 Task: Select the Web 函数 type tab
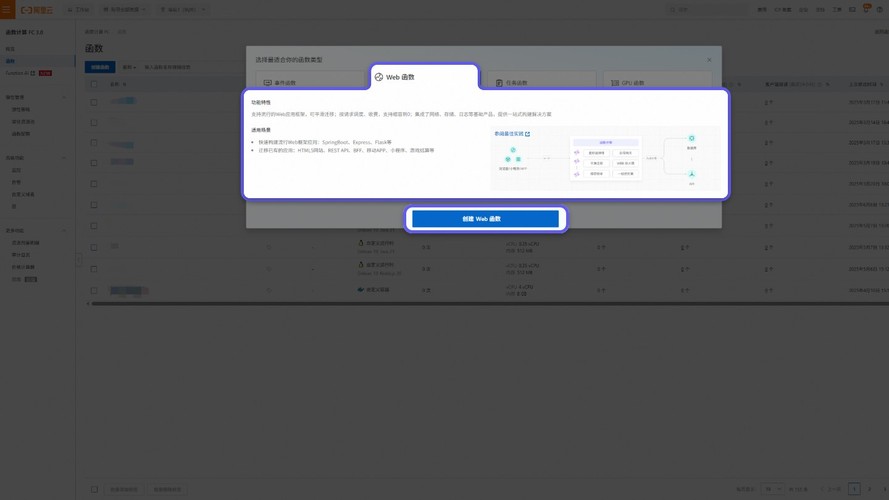pyautogui.click(x=425, y=77)
